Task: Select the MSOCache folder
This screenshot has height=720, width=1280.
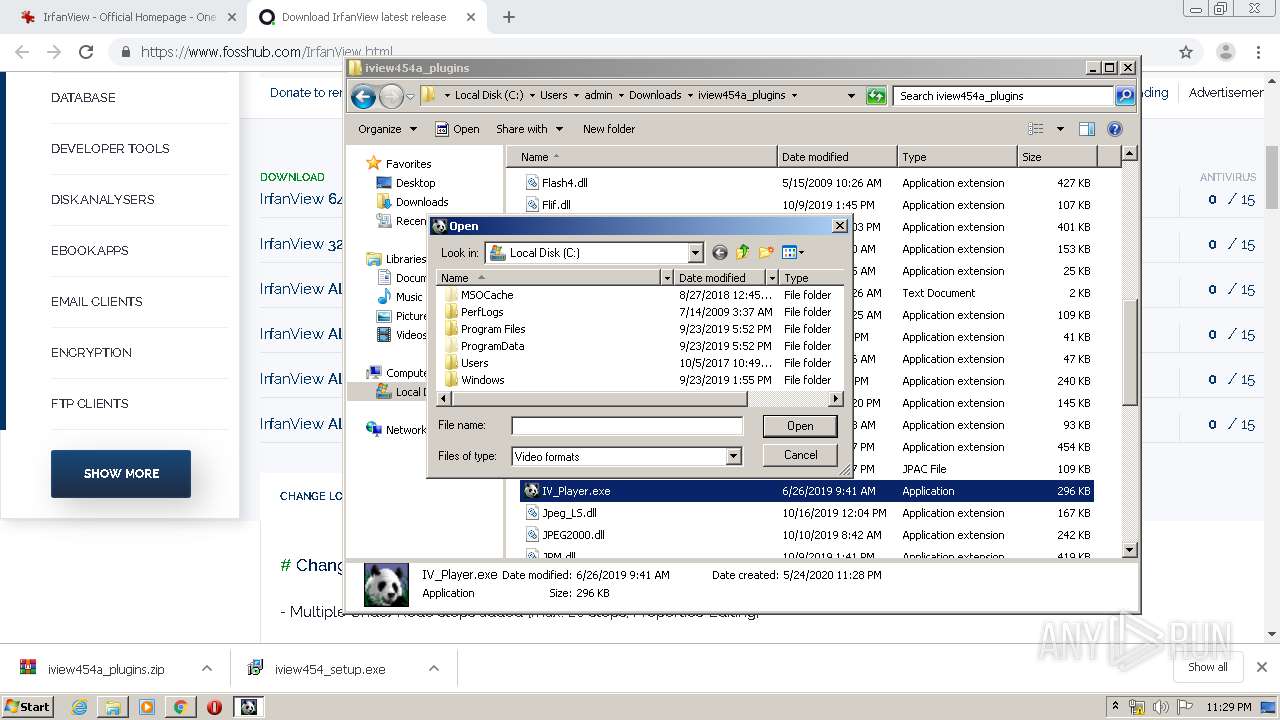Action: click(487, 295)
